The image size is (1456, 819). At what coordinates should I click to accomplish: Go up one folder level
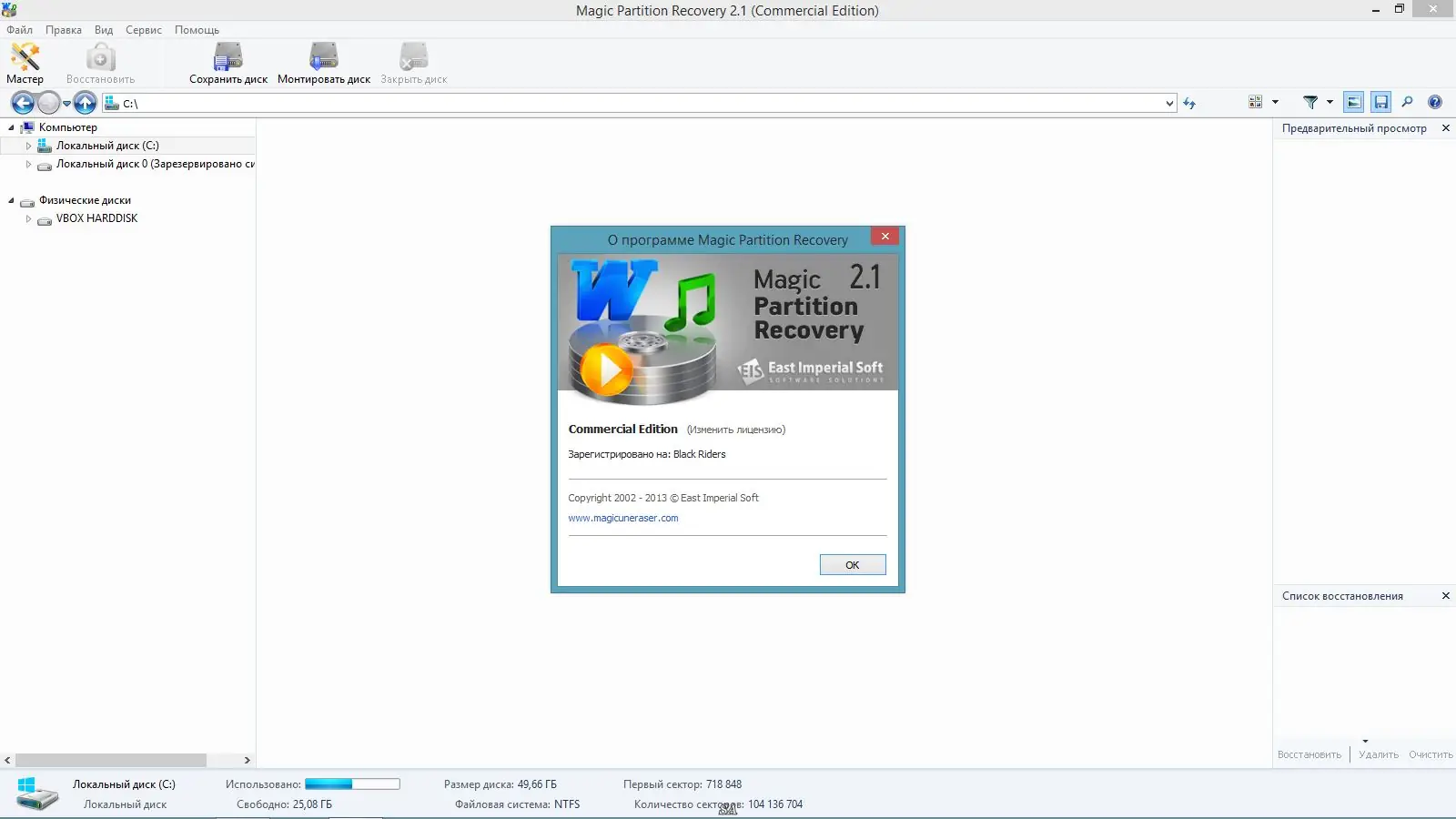[85, 103]
